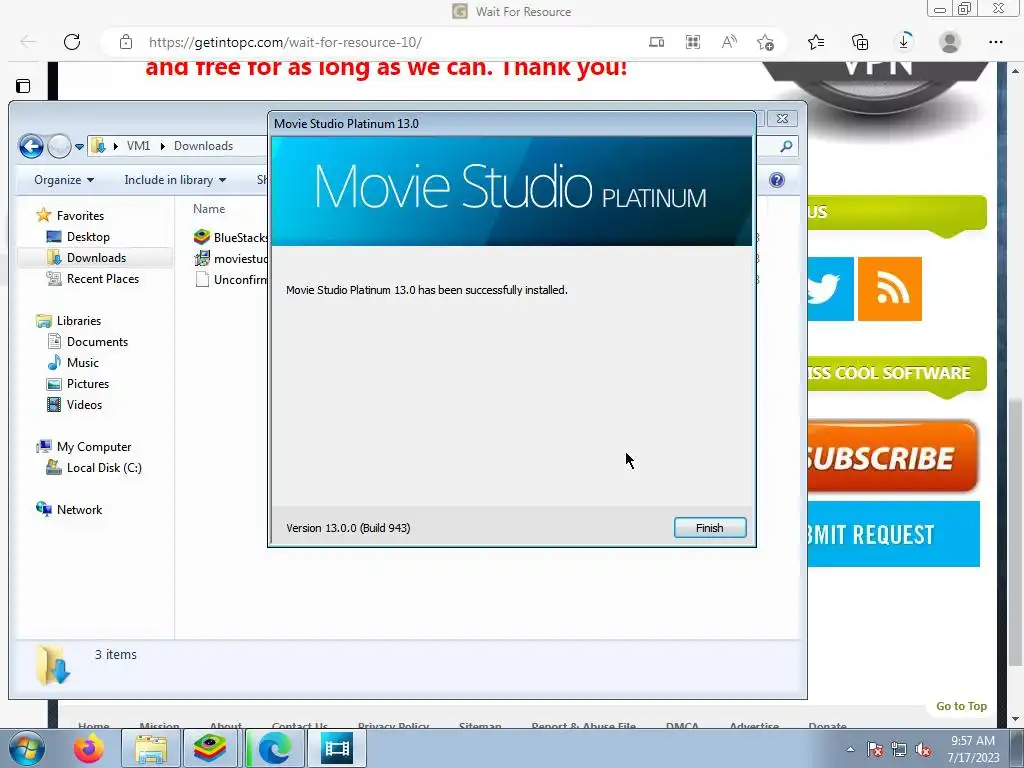The height and width of the screenshot is (768, 1024).
Task: Click Finish in the Movie Studio installer
Action: coord(710,528)
